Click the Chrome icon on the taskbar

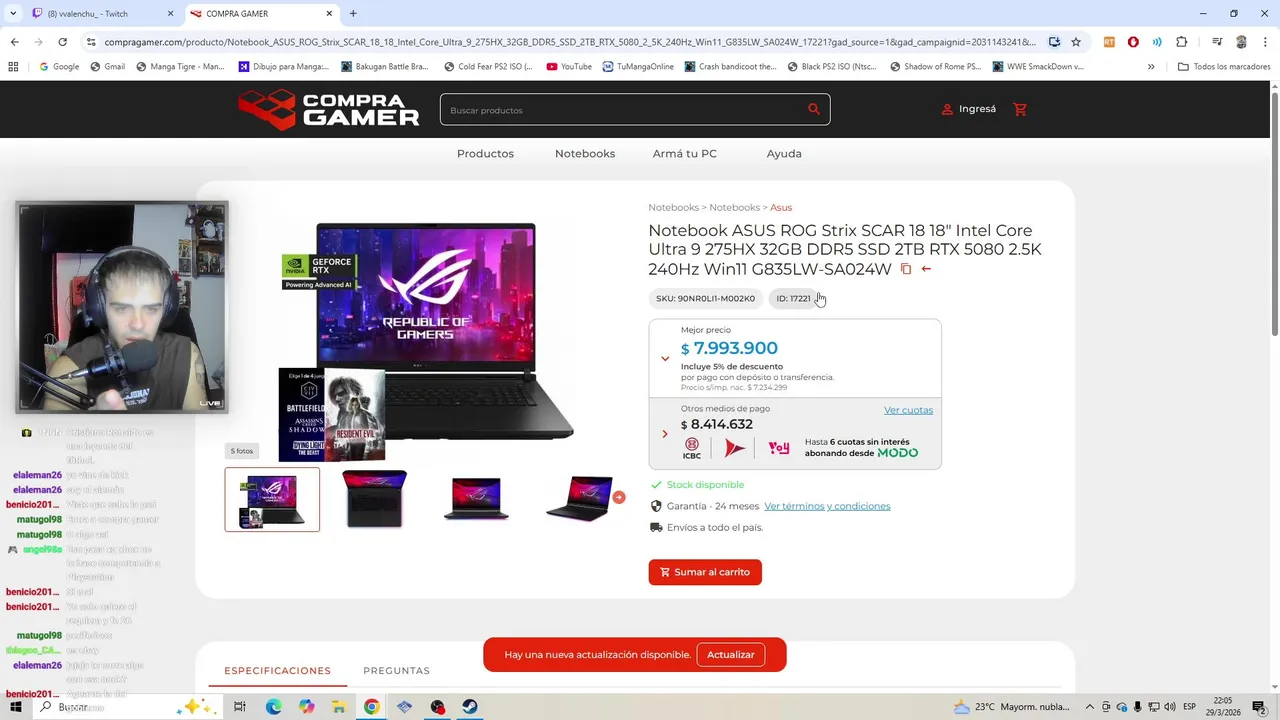[371, 707]
